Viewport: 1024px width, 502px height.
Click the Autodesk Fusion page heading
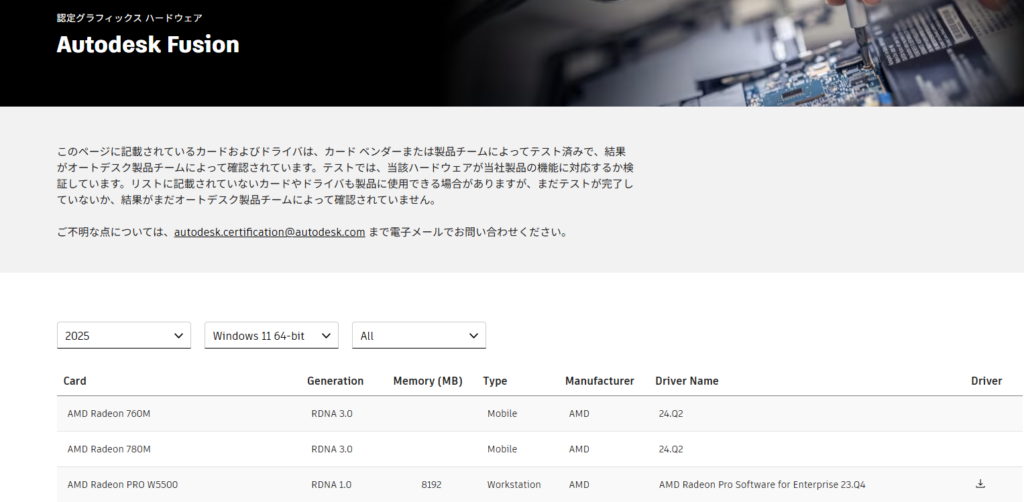click(148, 44)
